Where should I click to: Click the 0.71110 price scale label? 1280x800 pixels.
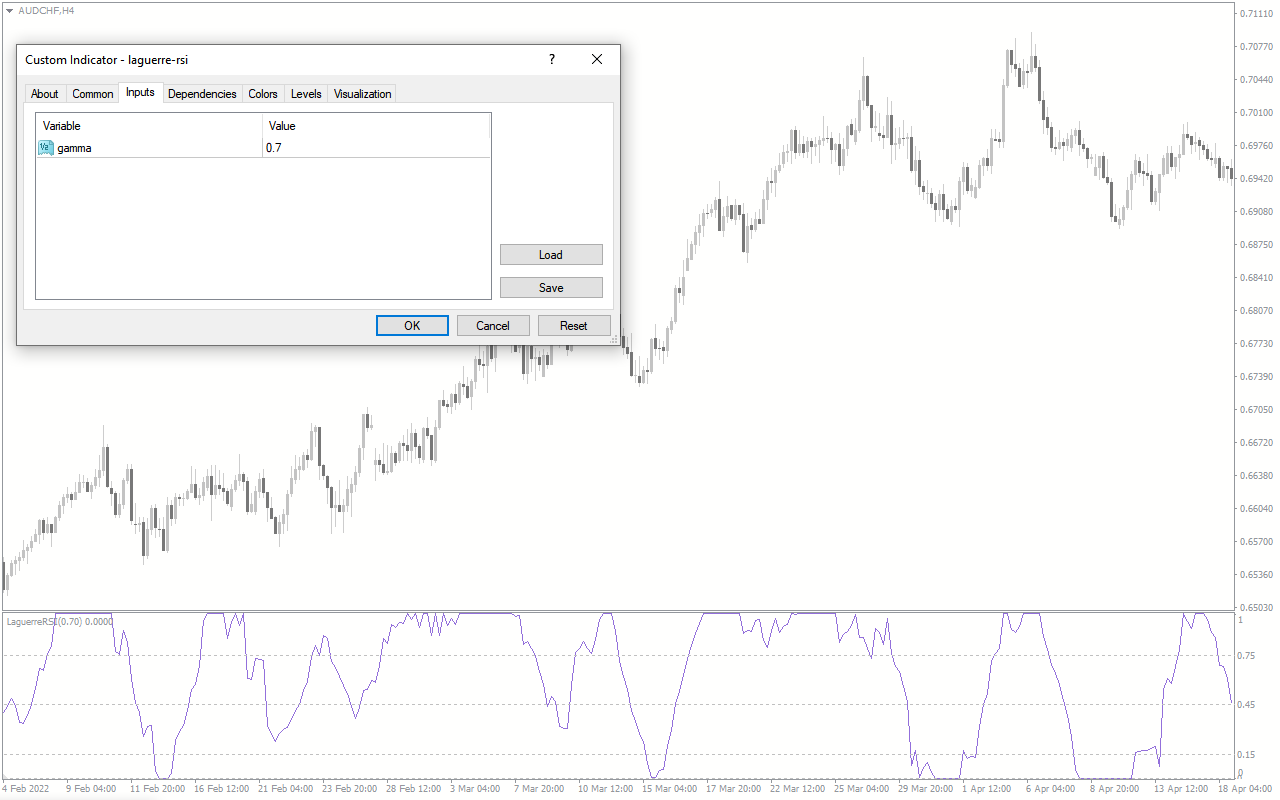click(x=1256, y=13)
